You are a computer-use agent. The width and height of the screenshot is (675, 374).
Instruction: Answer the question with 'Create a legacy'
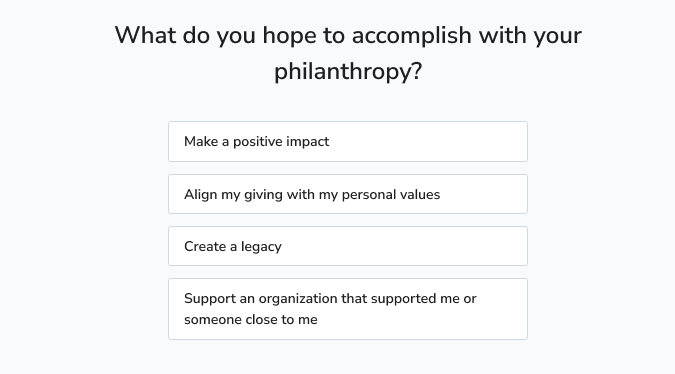[x=348, y=246]
